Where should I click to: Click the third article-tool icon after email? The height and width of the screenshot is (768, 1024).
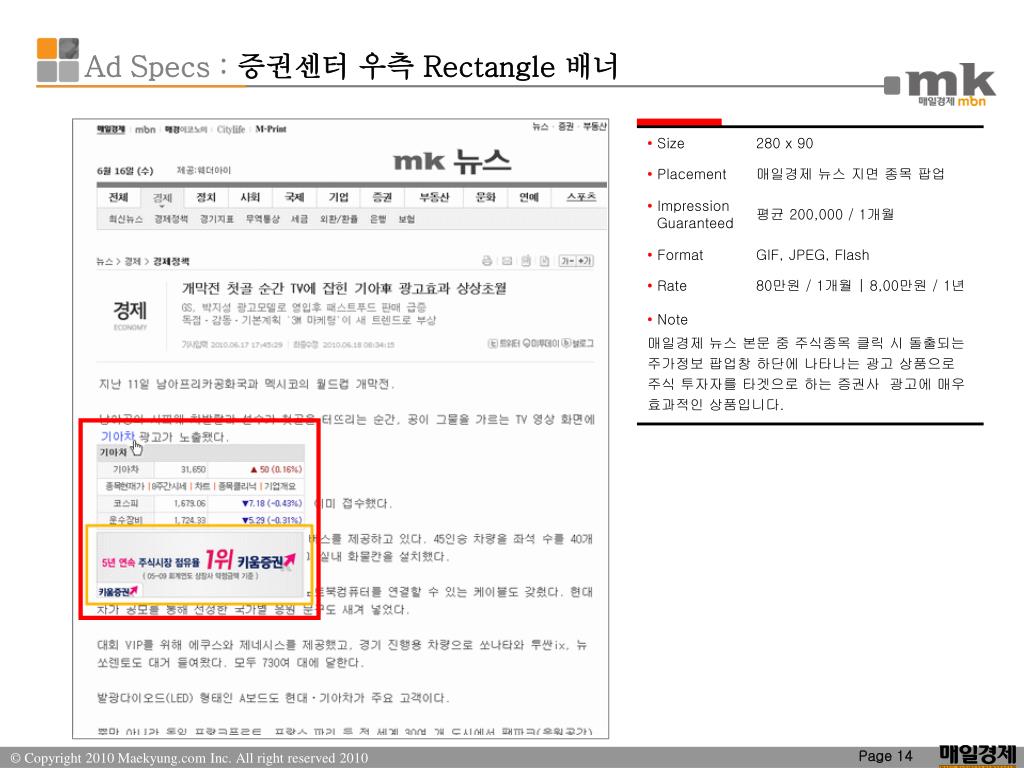[526, 261]
